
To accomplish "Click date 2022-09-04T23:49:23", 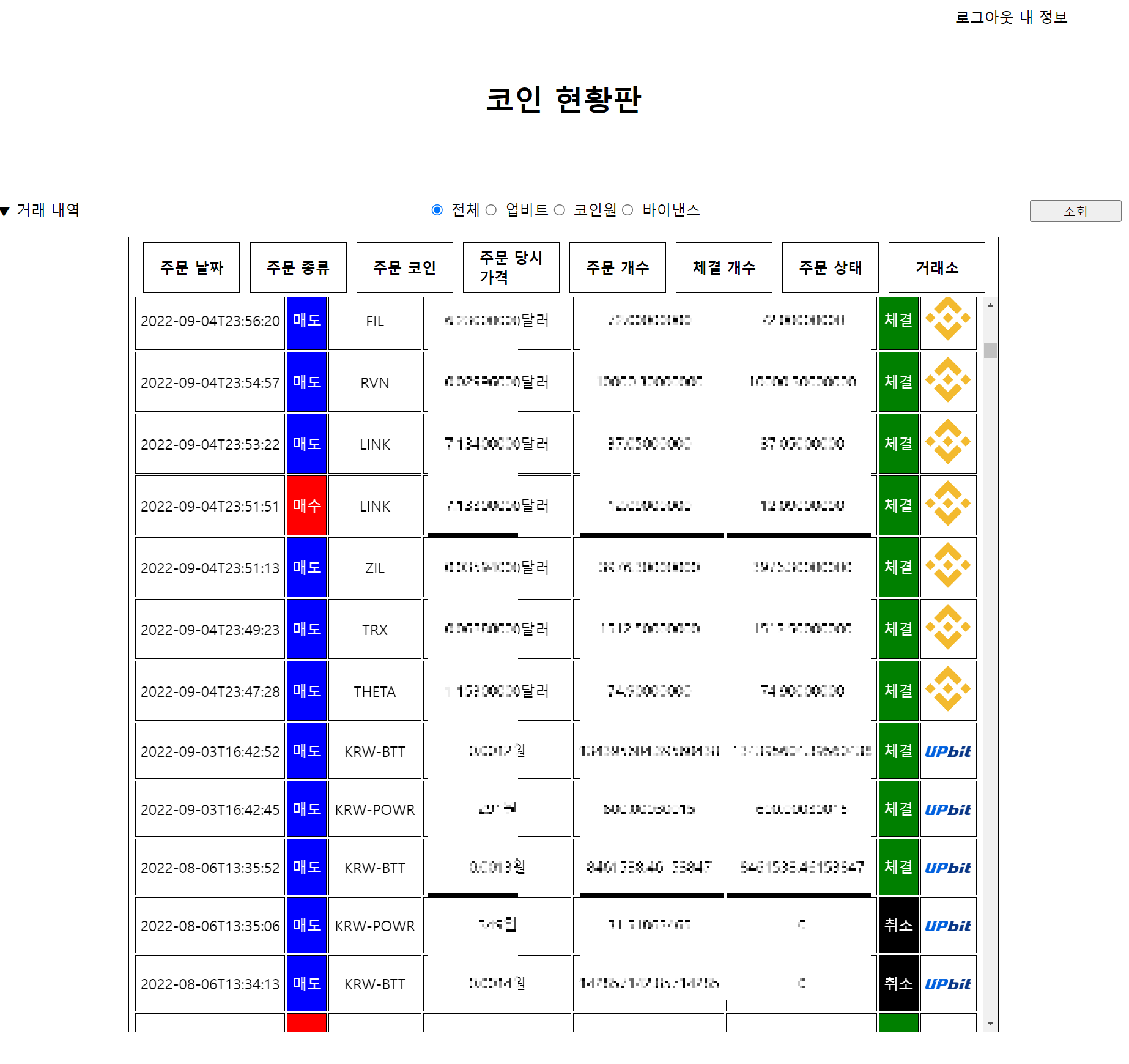I will point(210,630).
